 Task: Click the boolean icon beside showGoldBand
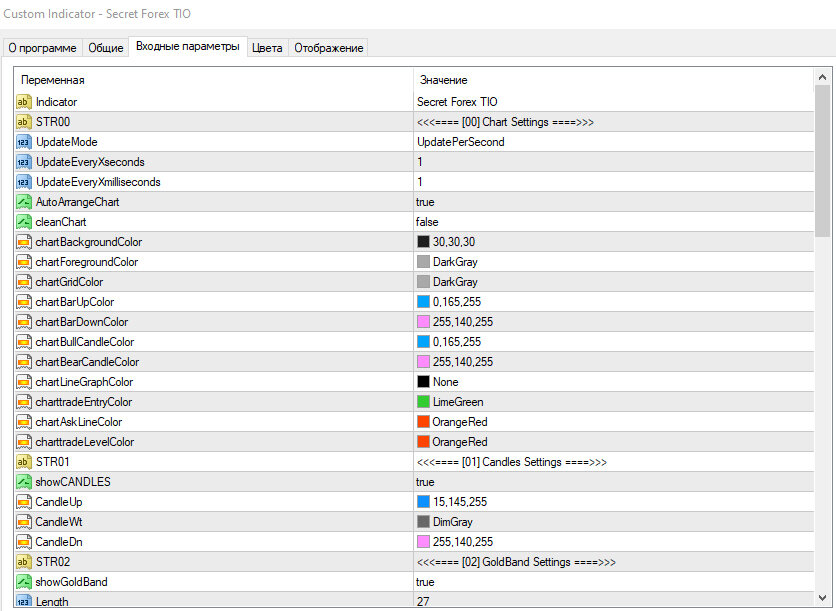(23, 582)
